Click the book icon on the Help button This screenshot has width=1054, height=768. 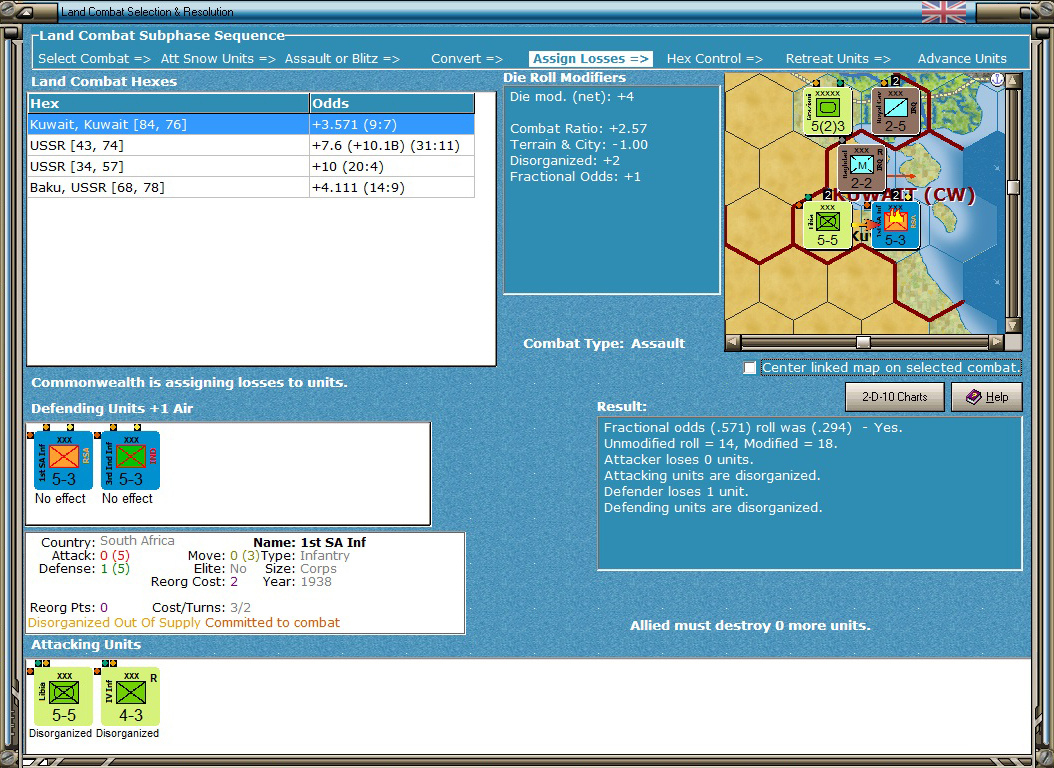click(x=973, y=397)
